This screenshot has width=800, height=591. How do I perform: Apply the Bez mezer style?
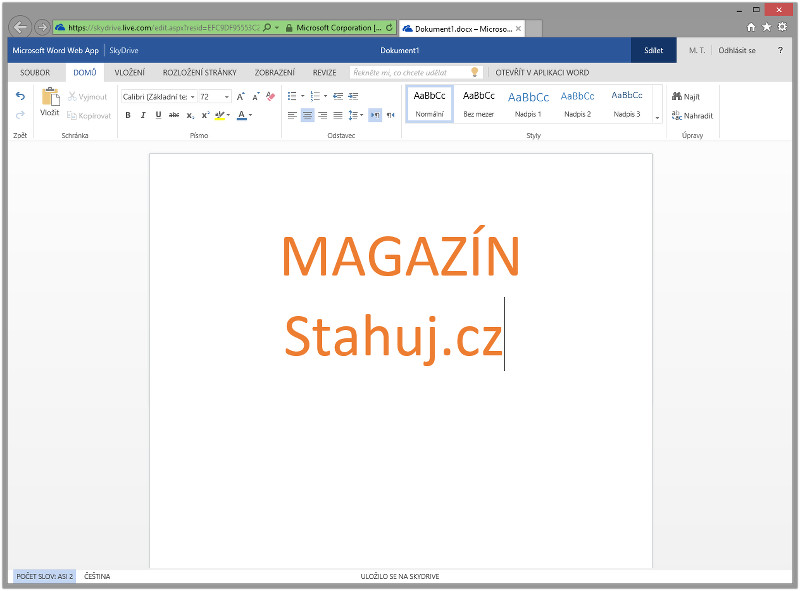click(x=479, y=104)
